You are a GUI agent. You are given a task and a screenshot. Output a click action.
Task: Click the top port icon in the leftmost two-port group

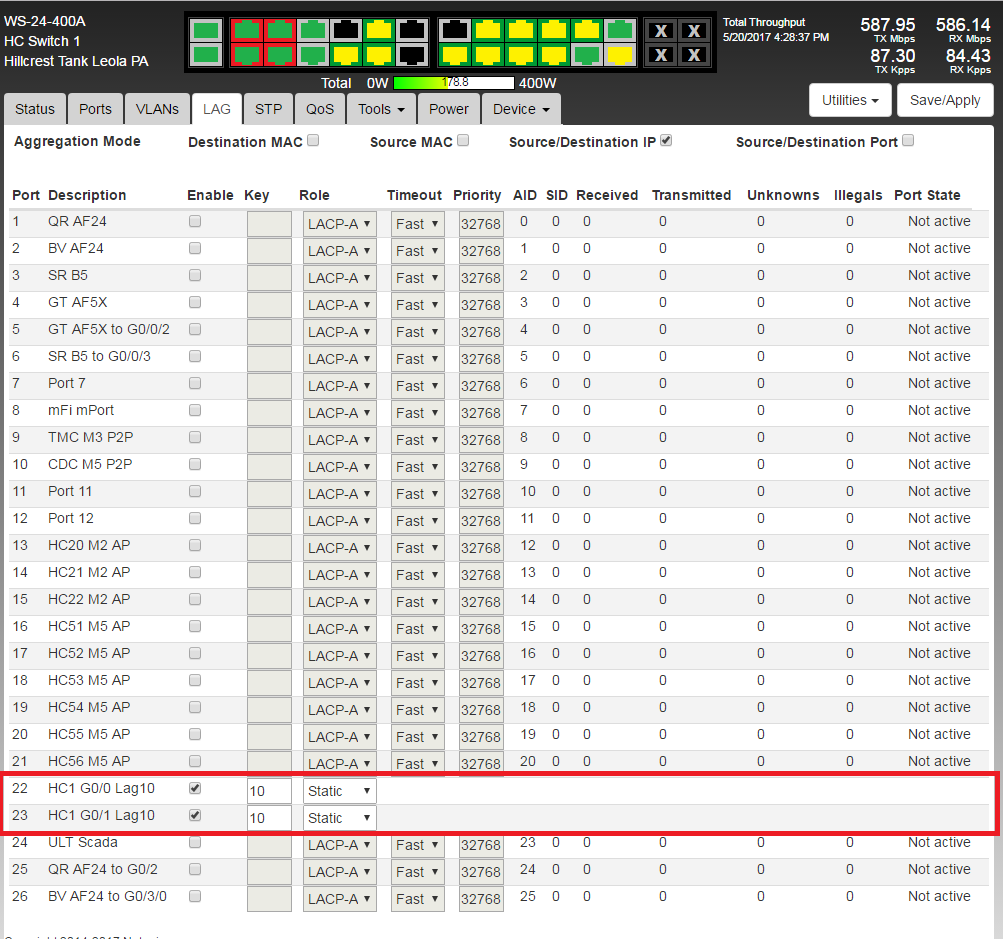pyautogui.click(x=205, y=31)
